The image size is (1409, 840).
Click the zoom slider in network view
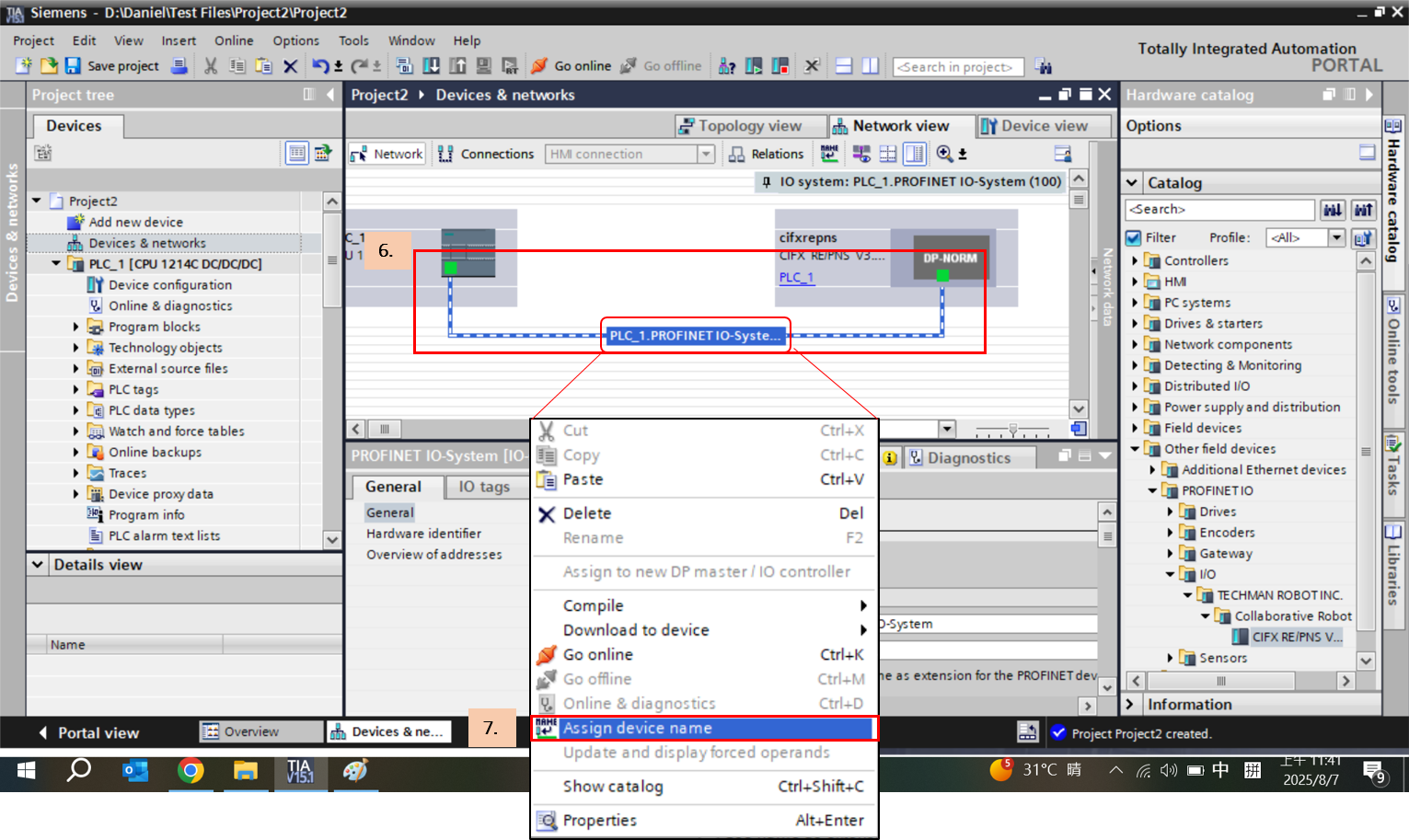click(x=1012, y=430)
